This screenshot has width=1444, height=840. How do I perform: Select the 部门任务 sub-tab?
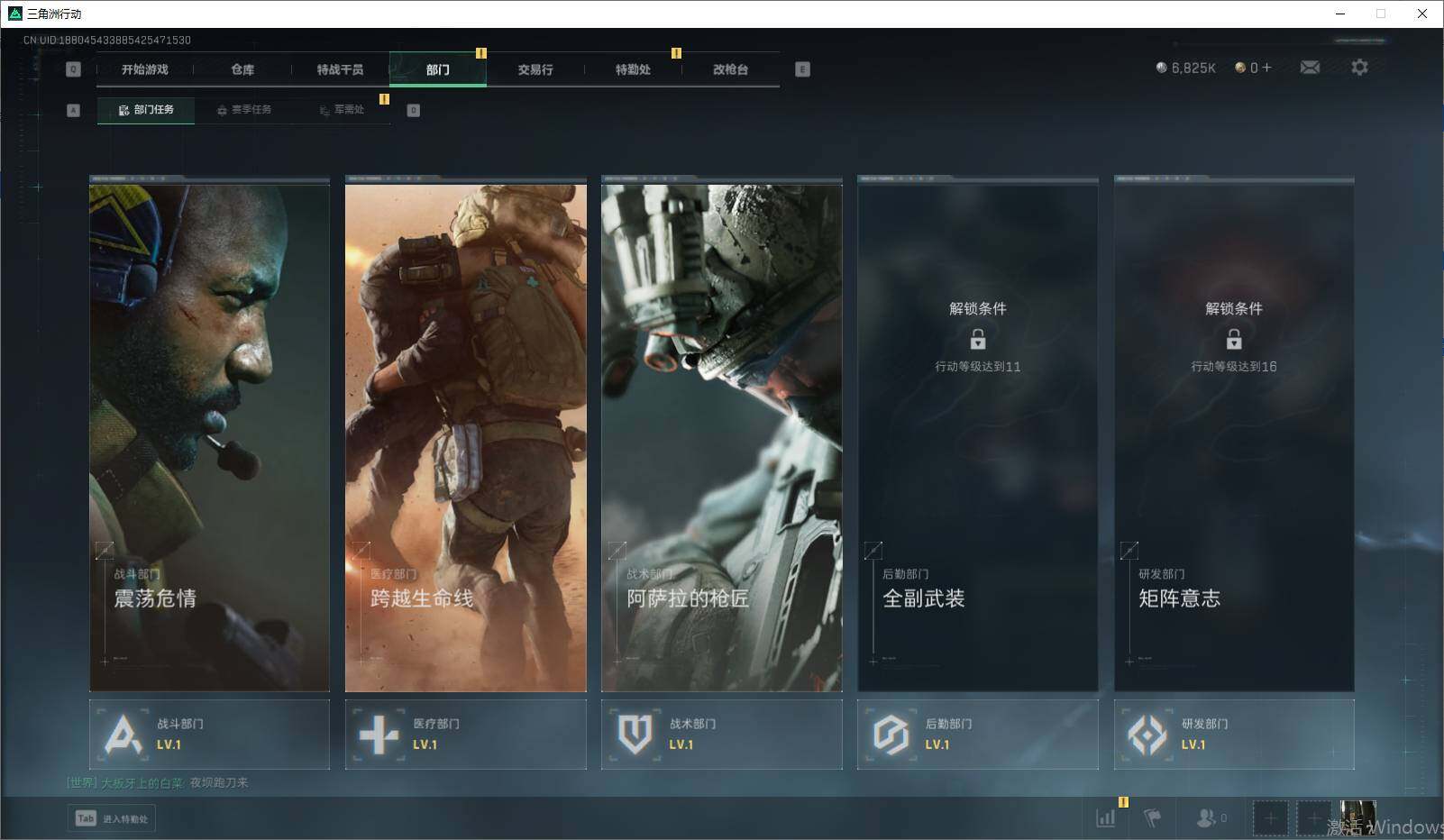146,110
